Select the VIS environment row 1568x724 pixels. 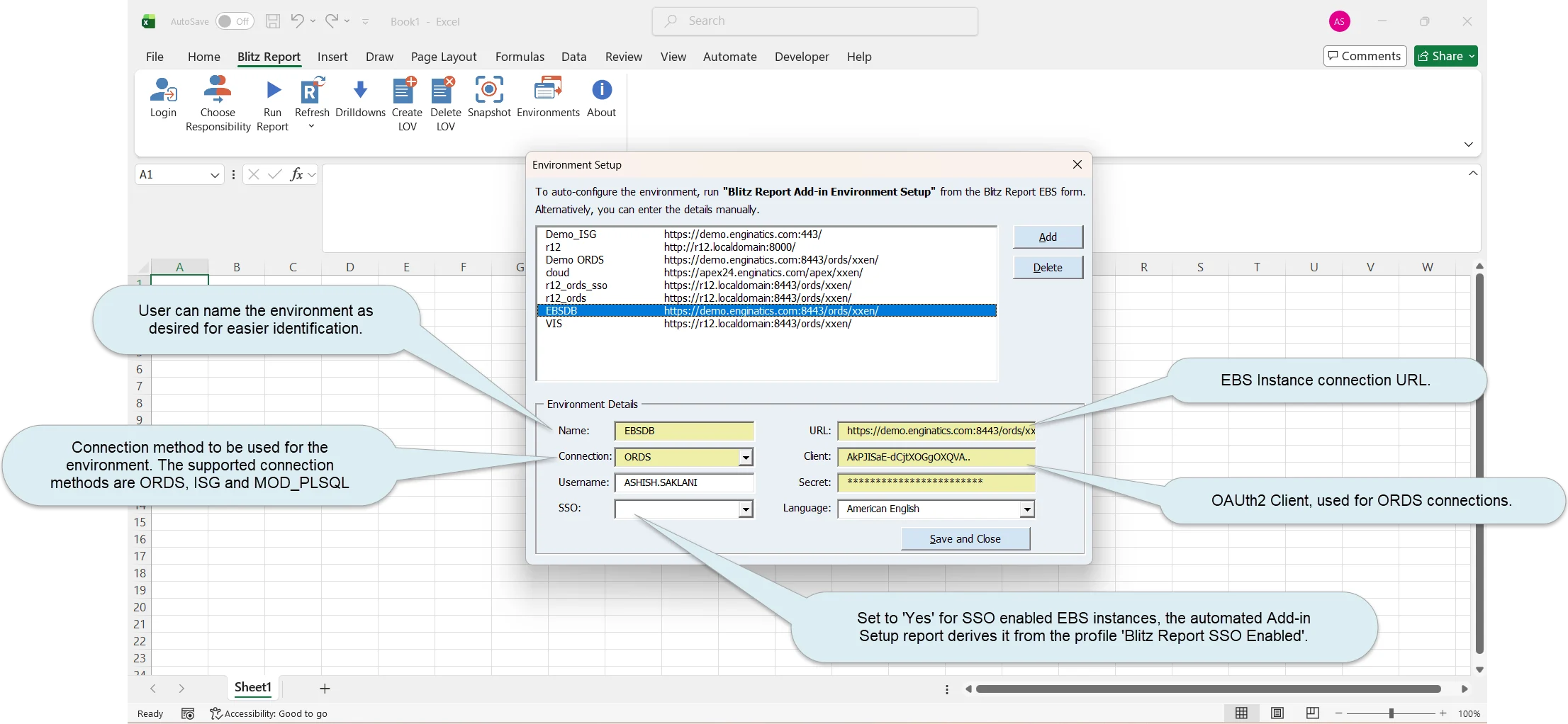(x=767, y=324)
